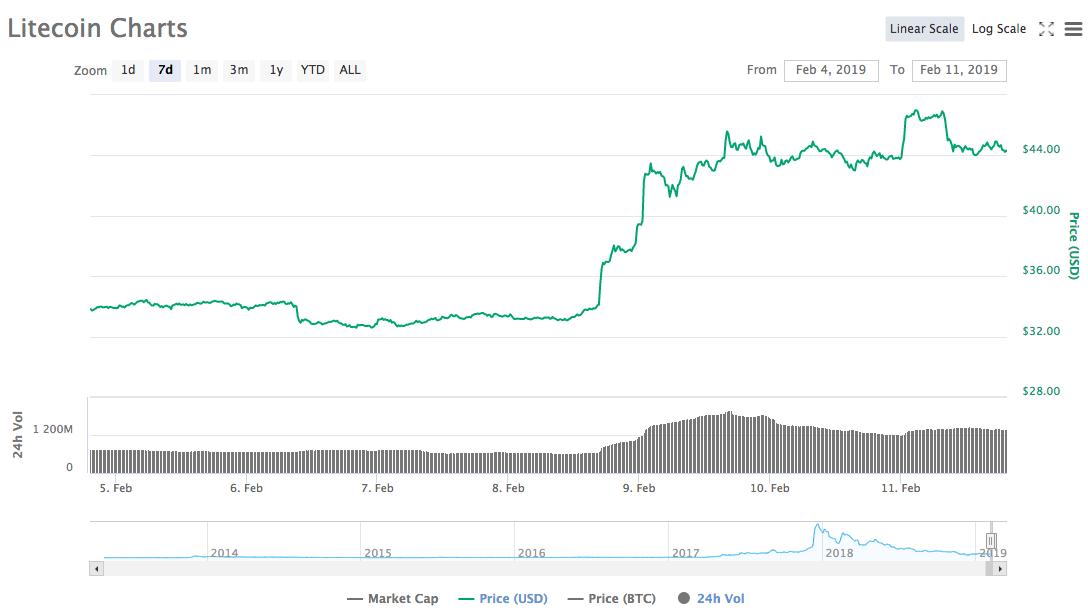The height and width of the screenshot is (613, 1088).
Task: Set zoom range to 3m
Action: click(239, 70)
